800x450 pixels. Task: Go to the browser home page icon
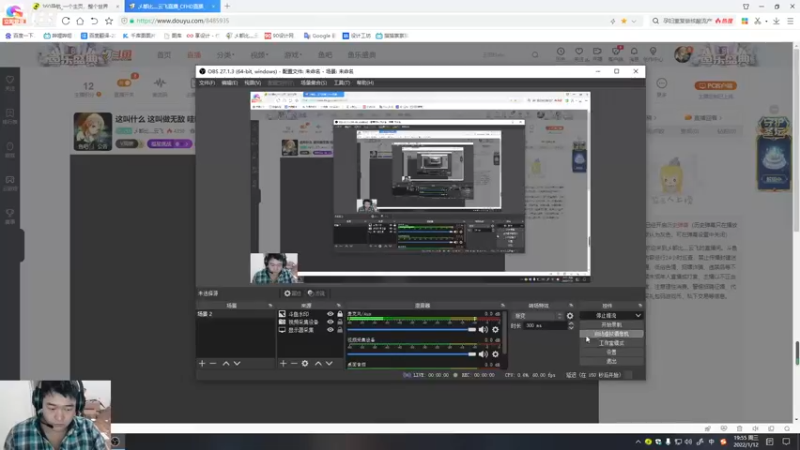point(80,21)
